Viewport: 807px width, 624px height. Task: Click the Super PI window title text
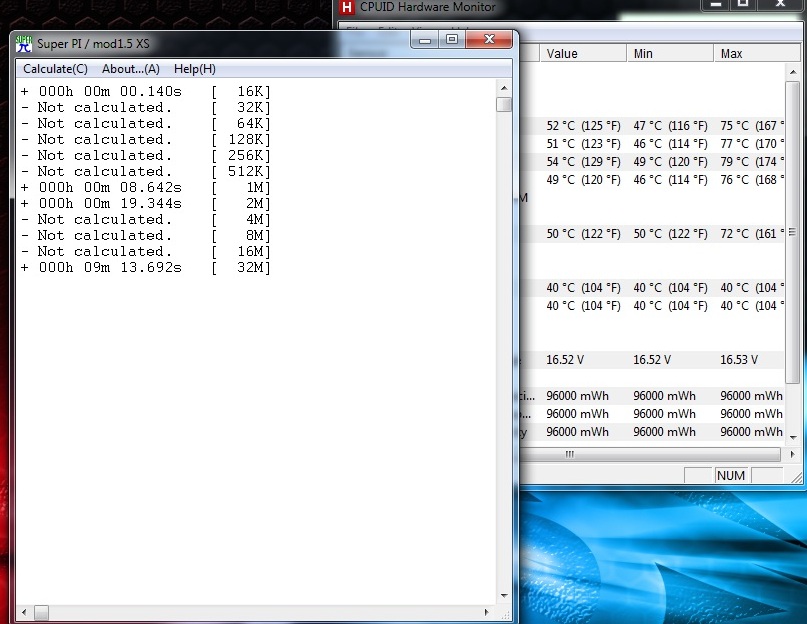pyautogui.click(x=93, y=44)
